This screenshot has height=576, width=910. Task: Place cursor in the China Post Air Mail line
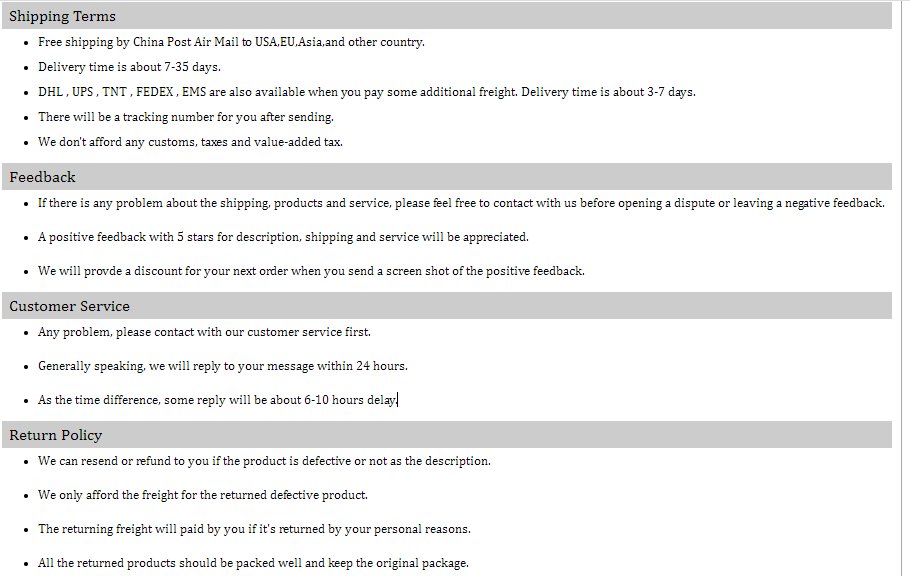(x=231, y=42)
